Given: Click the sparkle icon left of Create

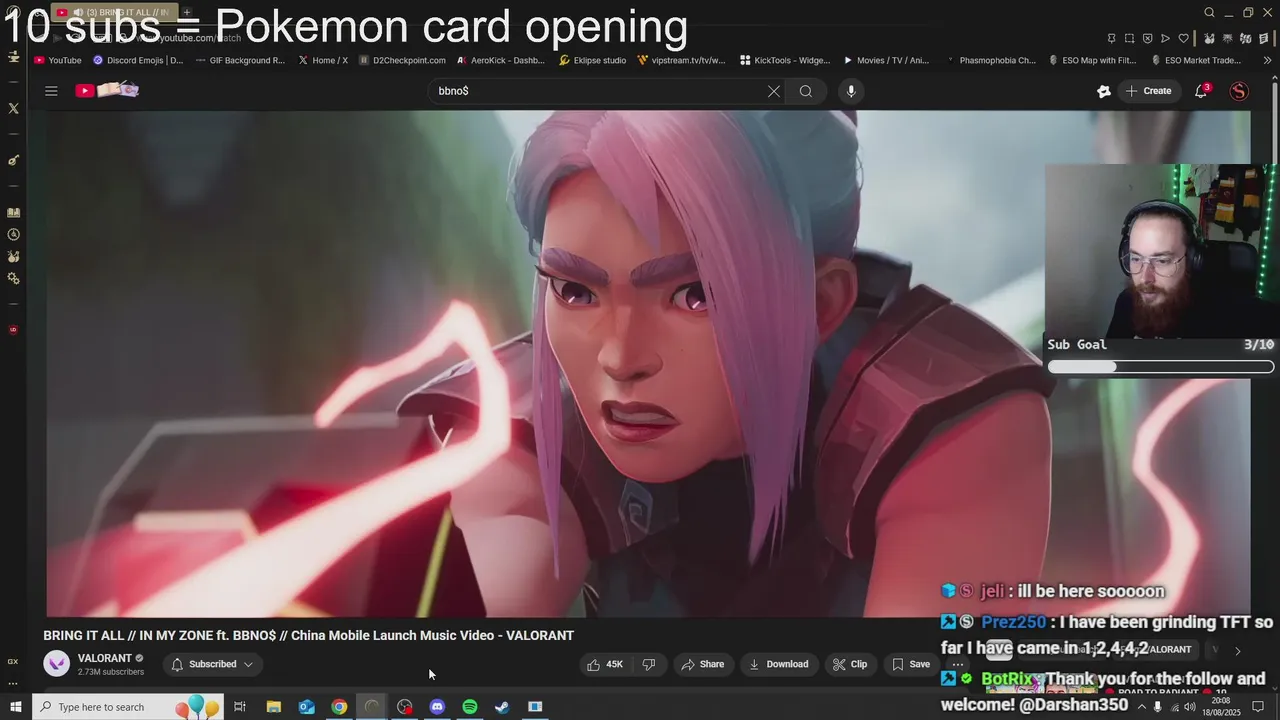Looking at the screenshot, I should click(1104, 91).
